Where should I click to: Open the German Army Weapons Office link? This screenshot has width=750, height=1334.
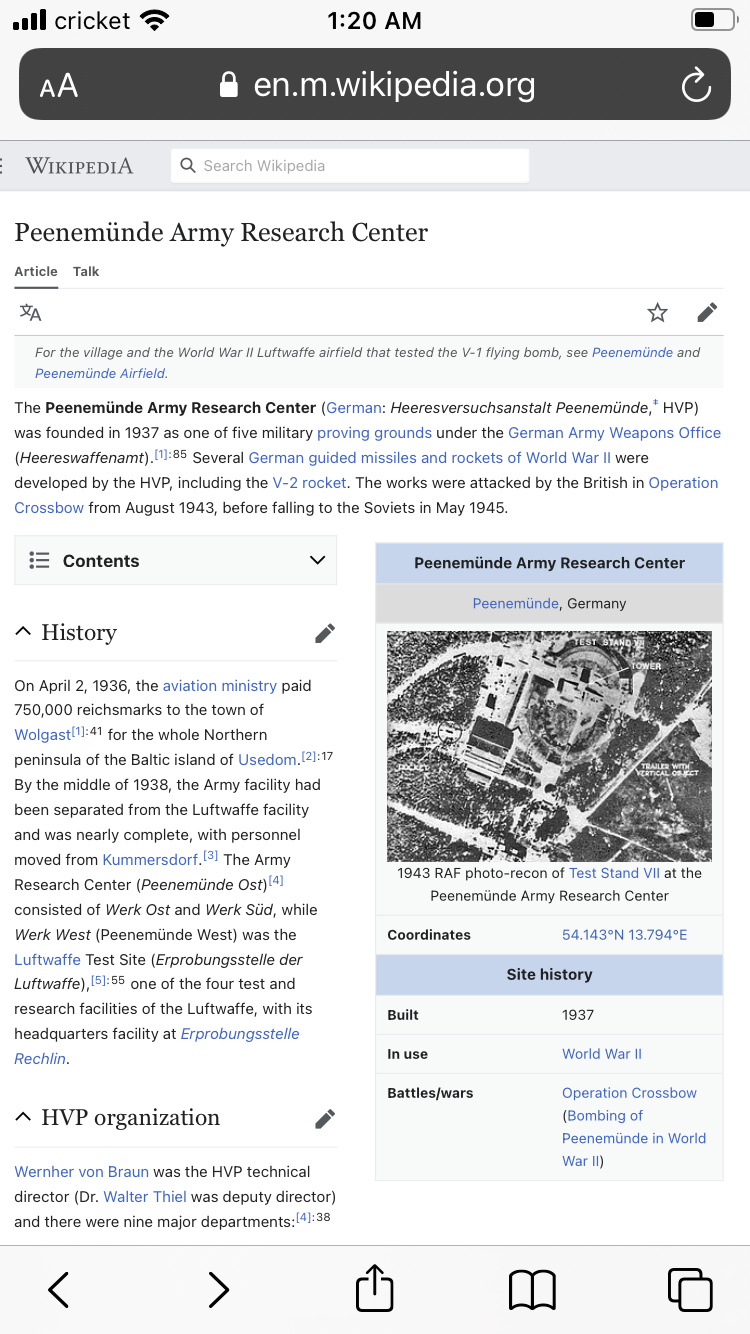coord(614,433)
